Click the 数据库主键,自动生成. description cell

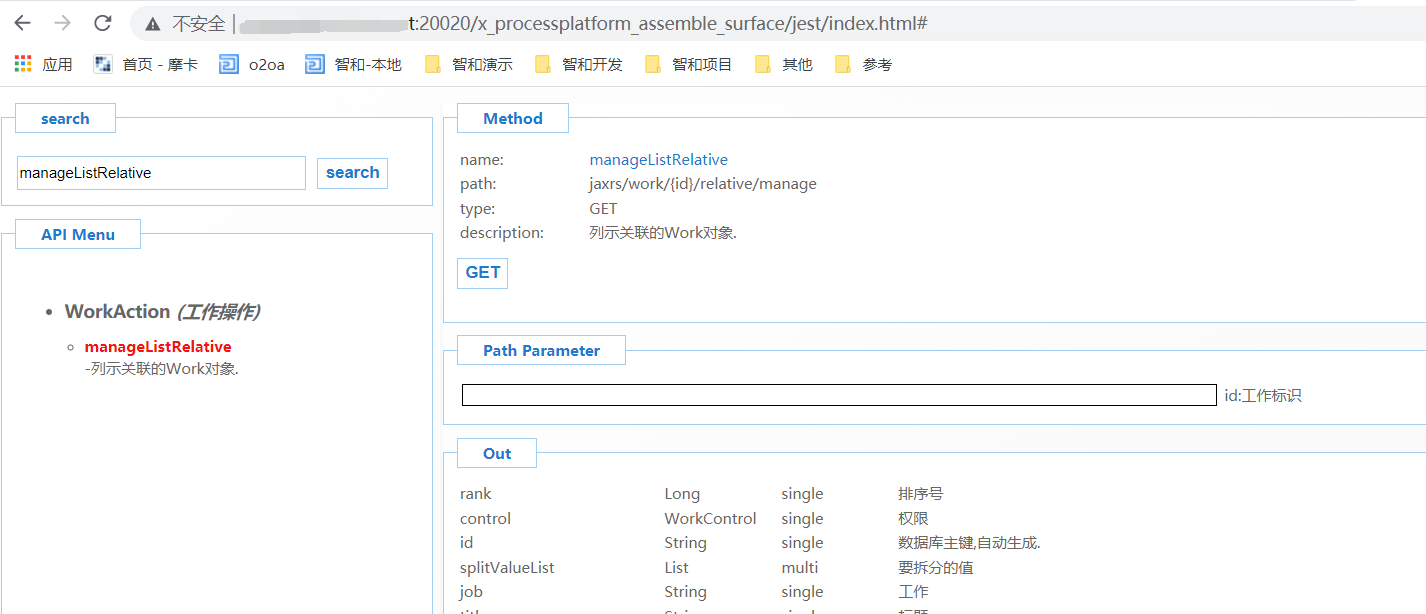pos(970,543)
